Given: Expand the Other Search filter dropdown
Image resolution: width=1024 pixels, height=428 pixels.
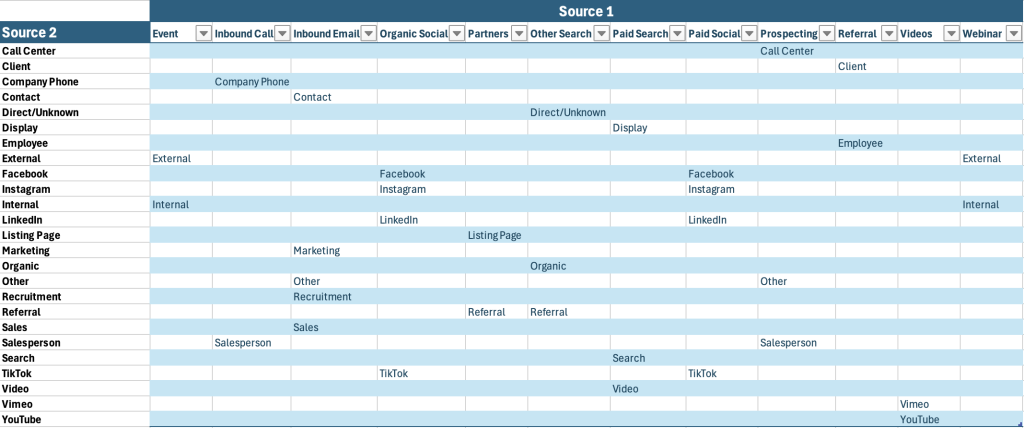Looking at the screenshot, I should coord(602,33).
